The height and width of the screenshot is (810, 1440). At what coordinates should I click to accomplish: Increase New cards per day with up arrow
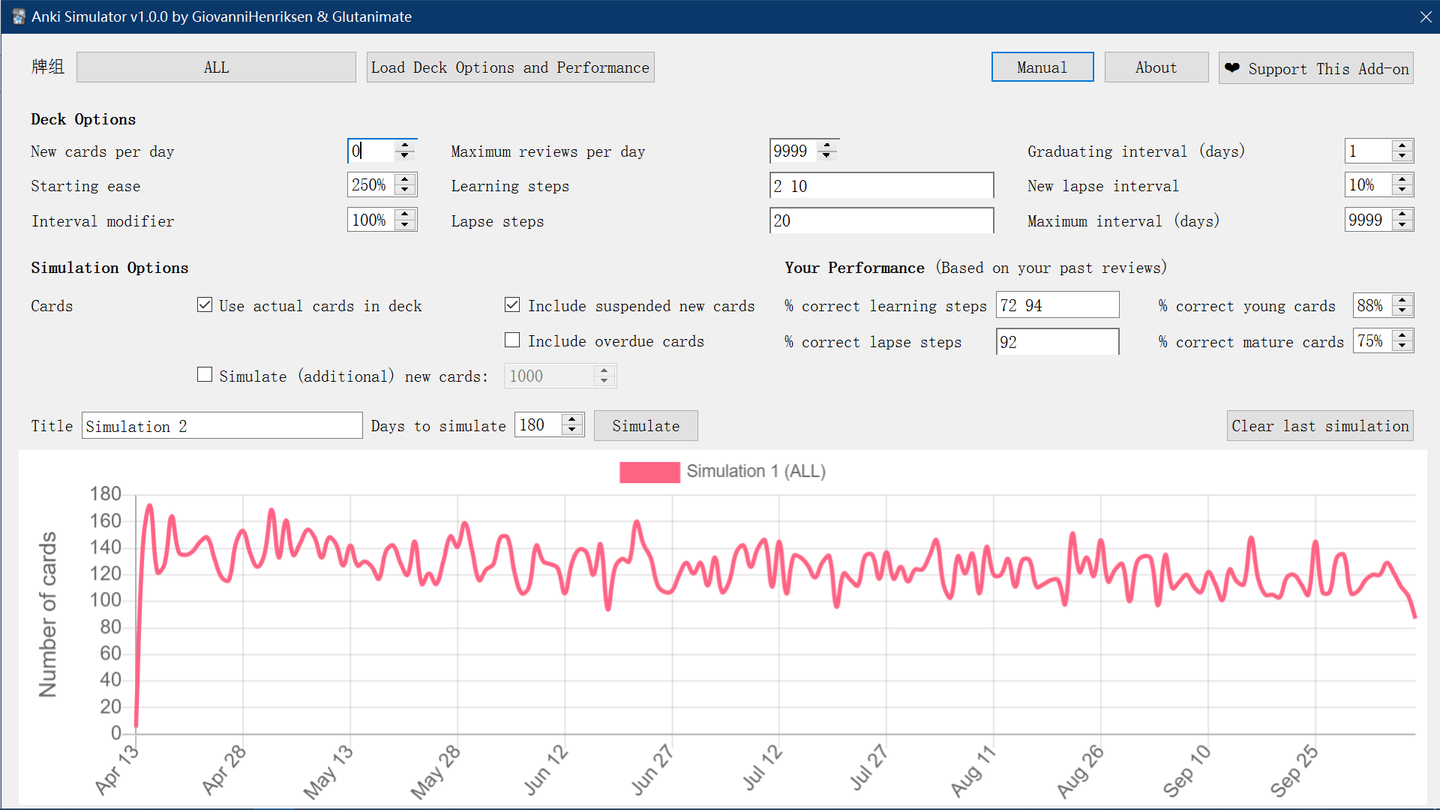pos(405,146)
